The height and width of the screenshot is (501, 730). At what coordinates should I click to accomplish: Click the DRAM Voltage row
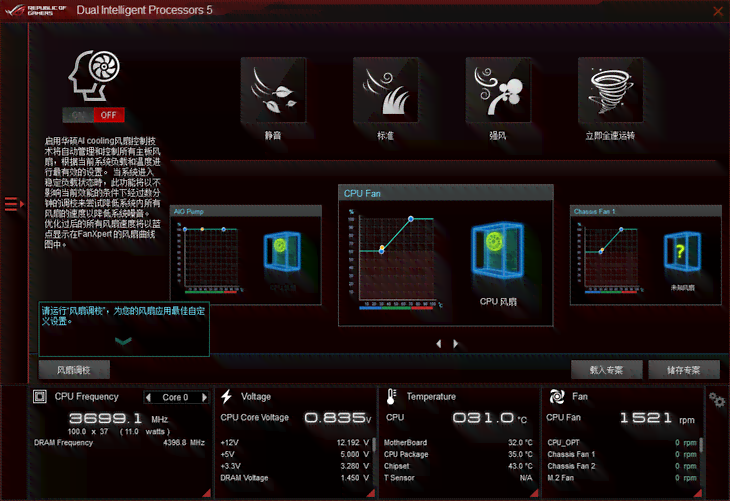pos(295,478)
